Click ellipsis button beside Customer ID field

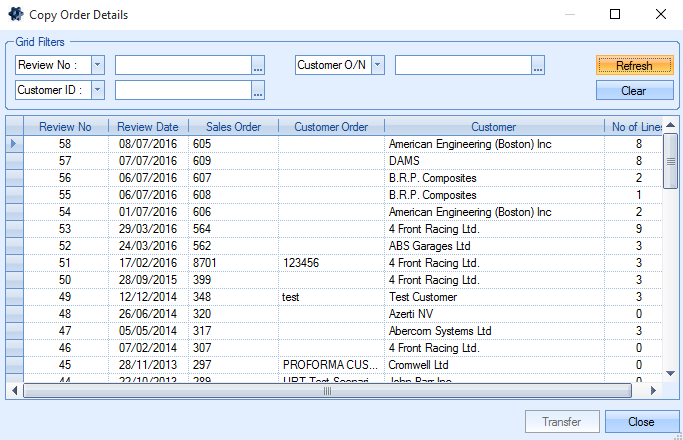coord(258,91)
